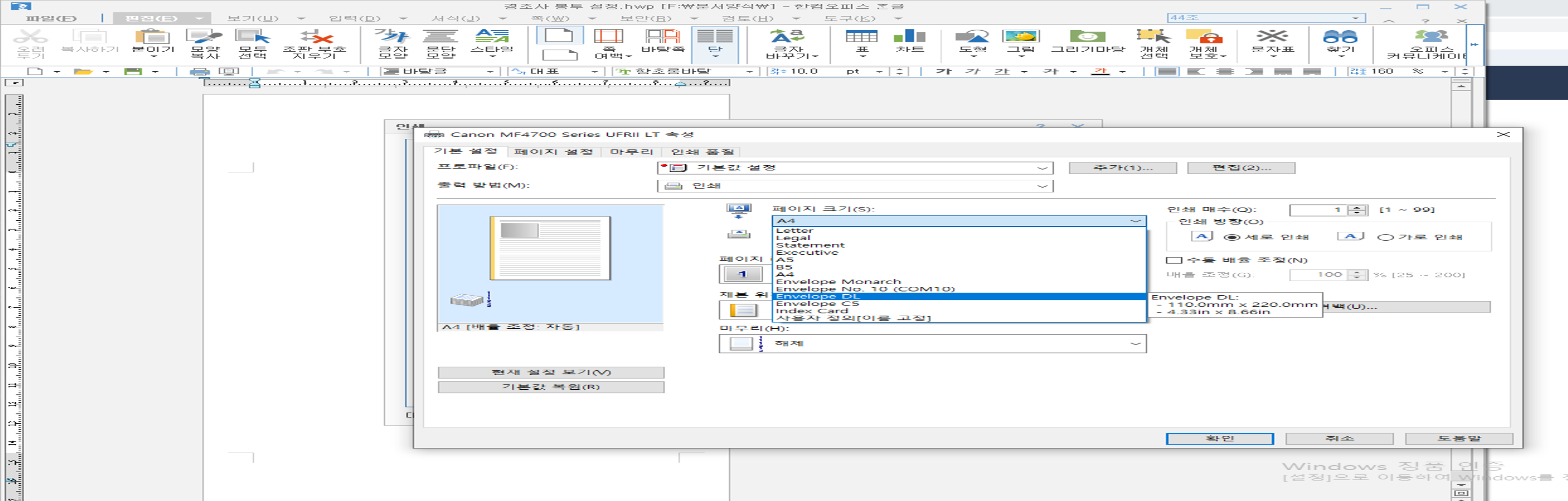
Task: Click the 글자 바꾸기 icon
Action: [x=788, y=36]
